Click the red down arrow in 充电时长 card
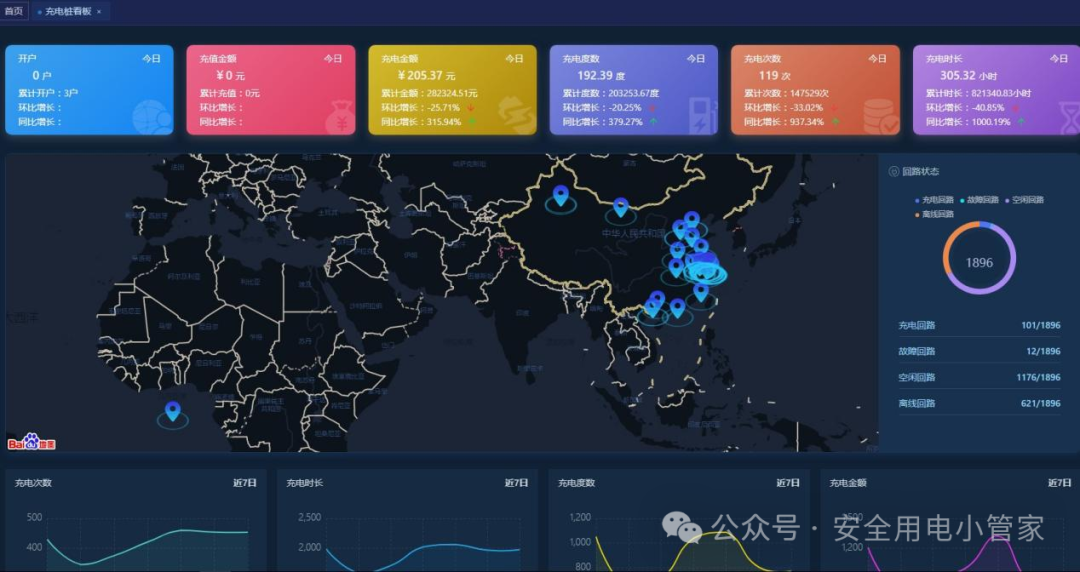This screenshot has height=572, width=1080. pyautogui.click(x=1015, y=108)
